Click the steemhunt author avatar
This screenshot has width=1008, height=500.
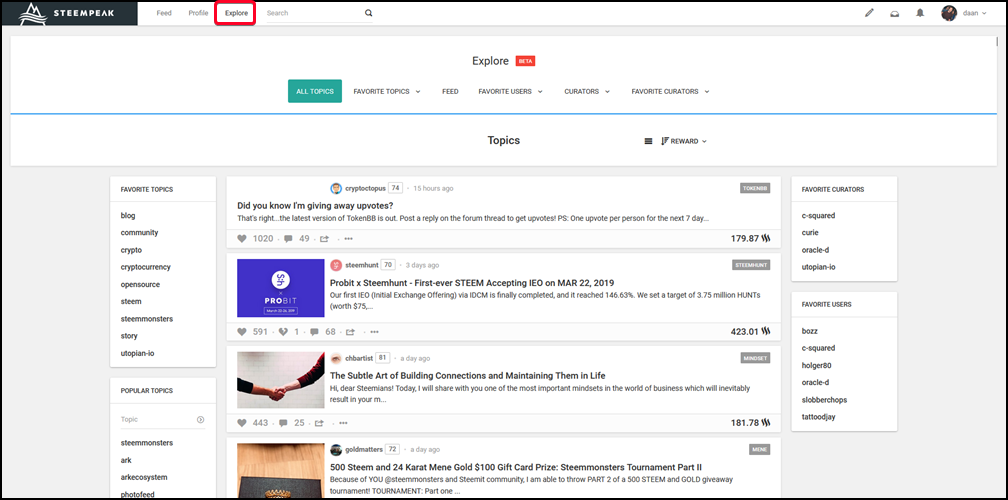pyautogui.click(x=336, y=265)
